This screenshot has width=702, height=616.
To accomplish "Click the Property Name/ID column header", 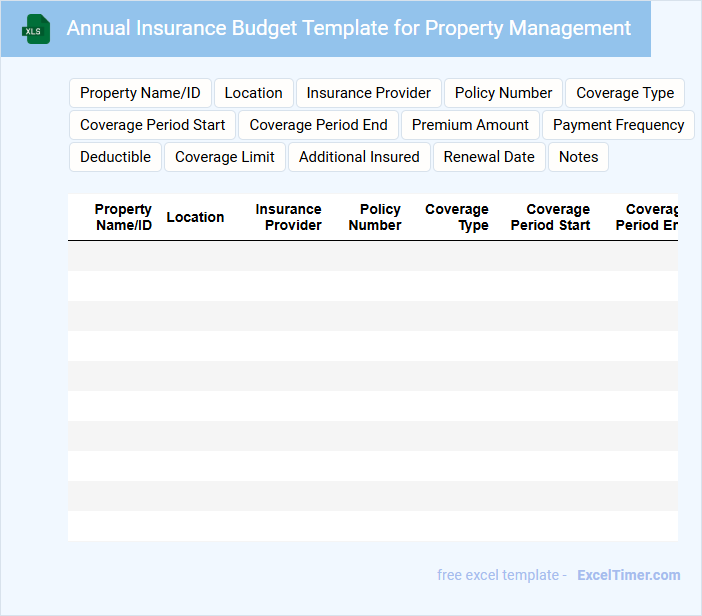I will click(x=123, y=217).
